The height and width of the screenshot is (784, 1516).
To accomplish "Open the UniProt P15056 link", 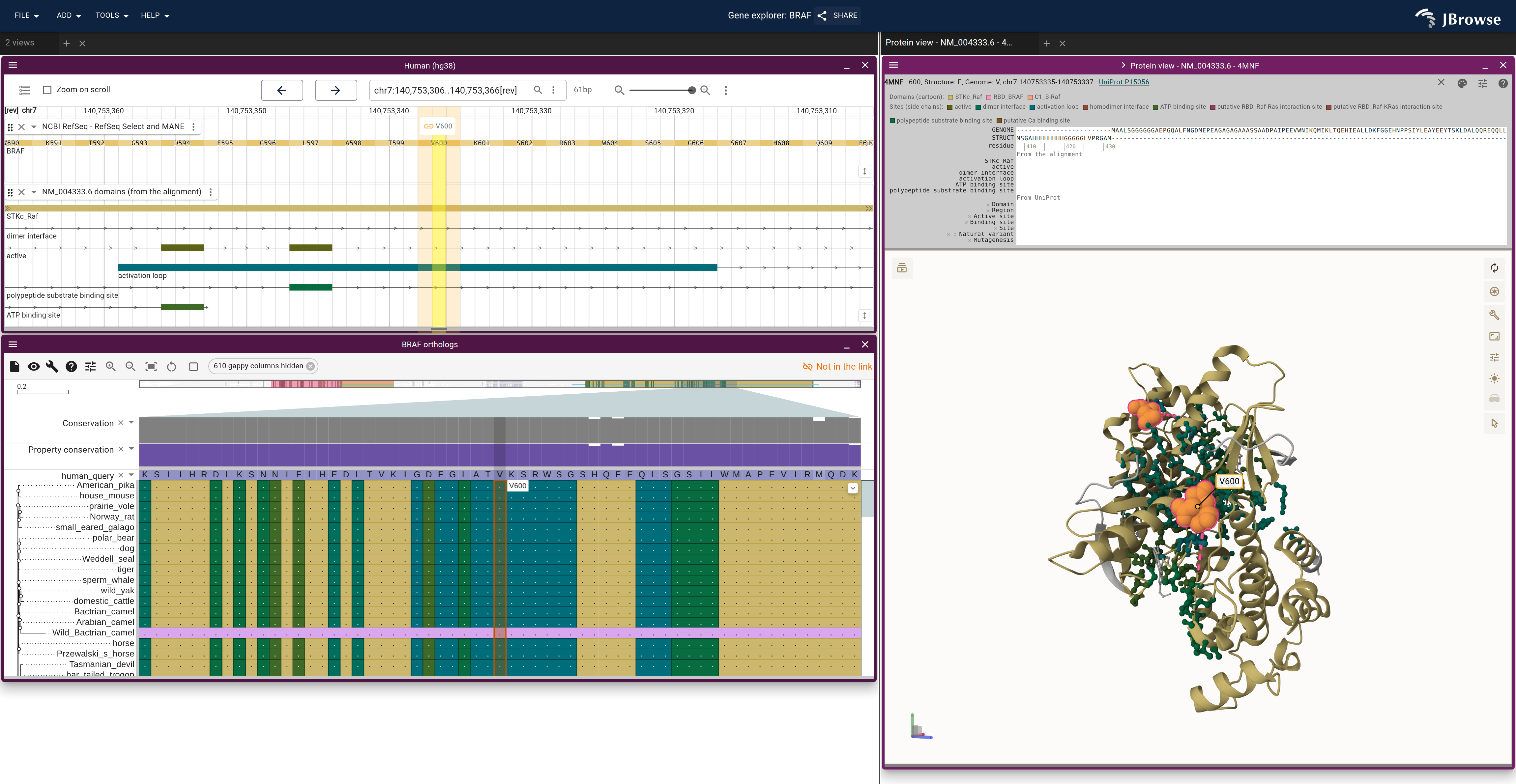I will [x=1123, y=82].
